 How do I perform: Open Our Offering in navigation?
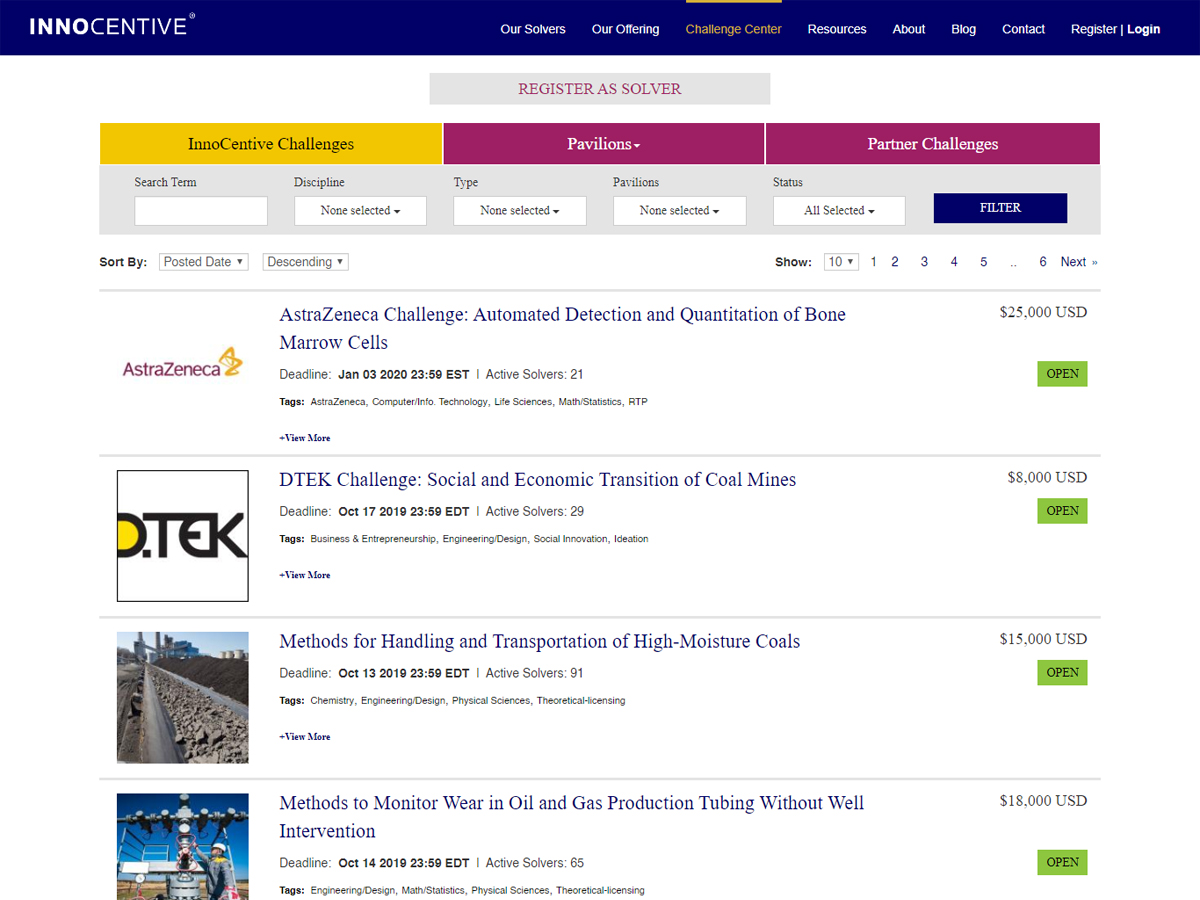pyautogui.click(x=625, y=29)
